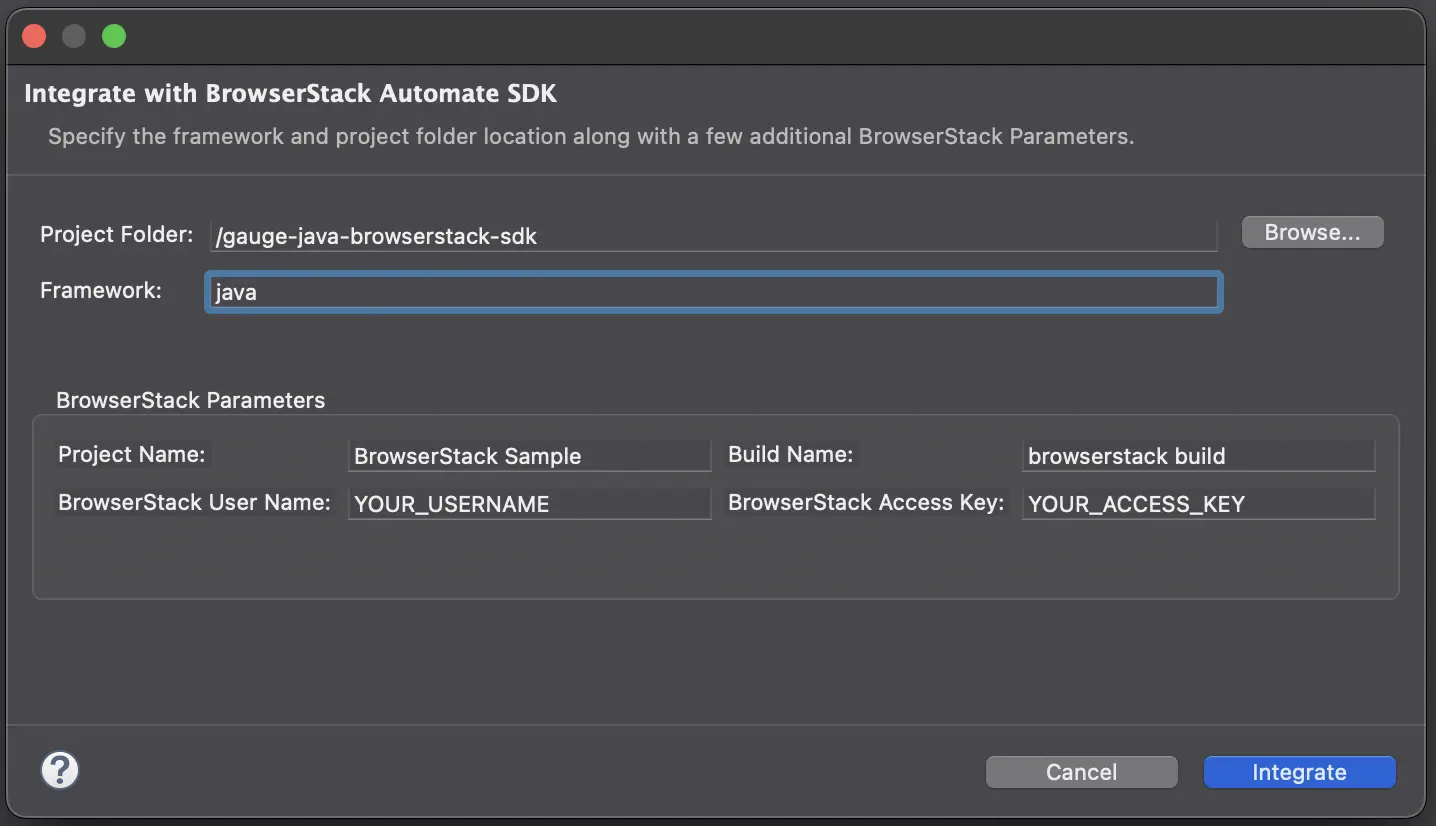The width and height of the screenshot is (1436, 826).
Task: Click the 'Build Name:' label
Action: point(790,454)
